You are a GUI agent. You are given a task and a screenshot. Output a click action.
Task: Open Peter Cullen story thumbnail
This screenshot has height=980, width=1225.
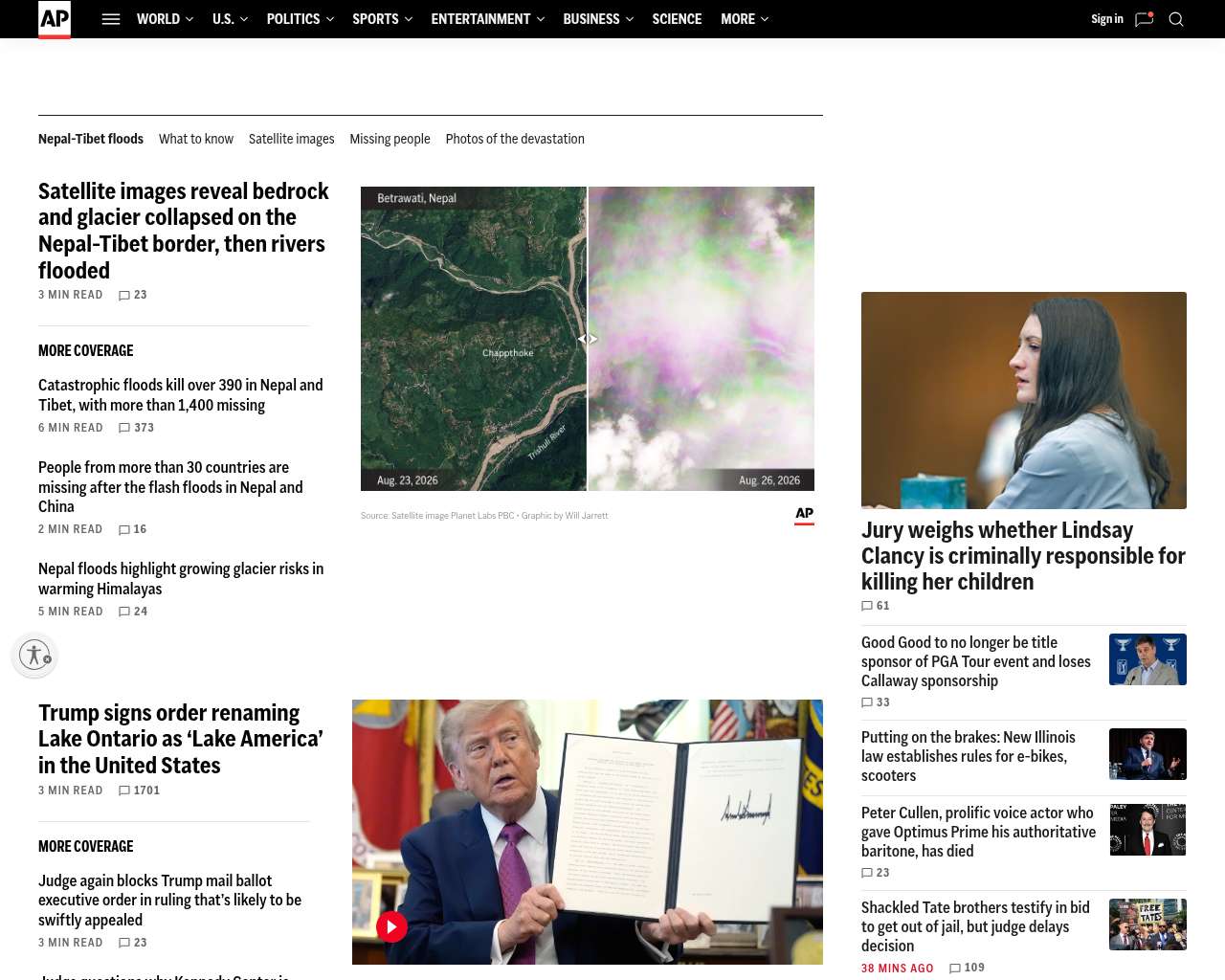1147,830
